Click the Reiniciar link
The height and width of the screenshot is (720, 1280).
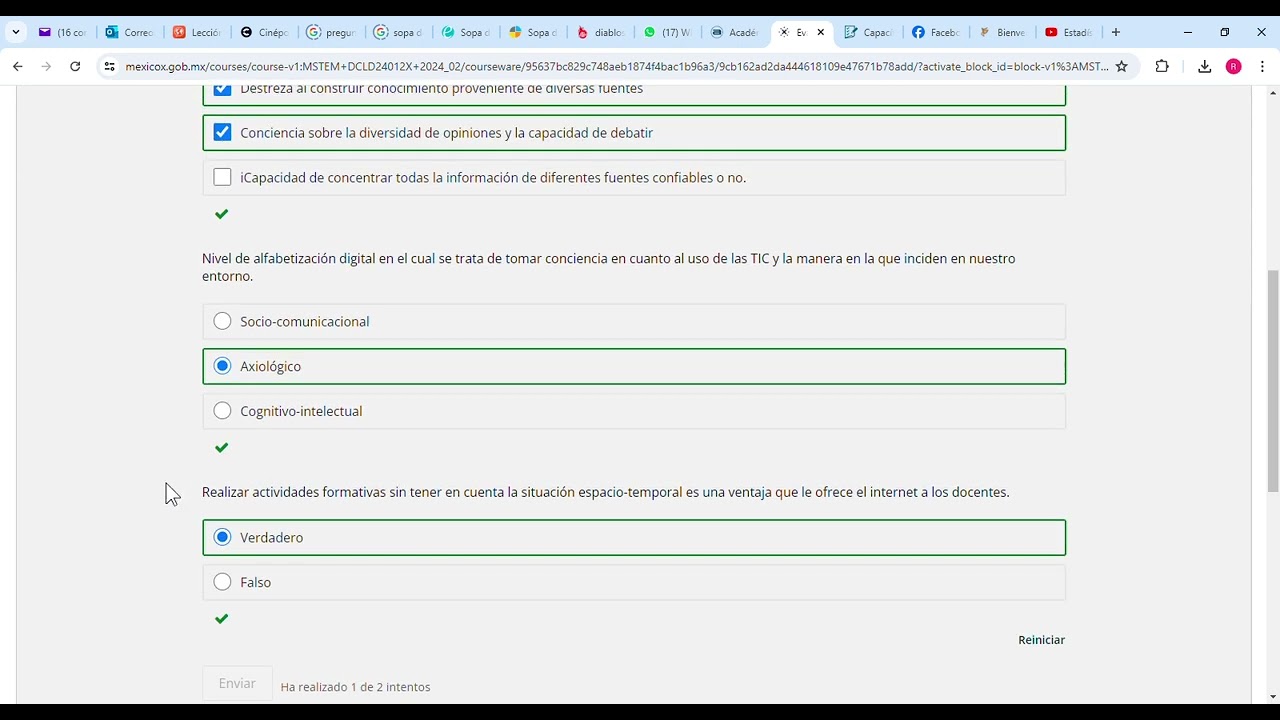point(1041,640)
